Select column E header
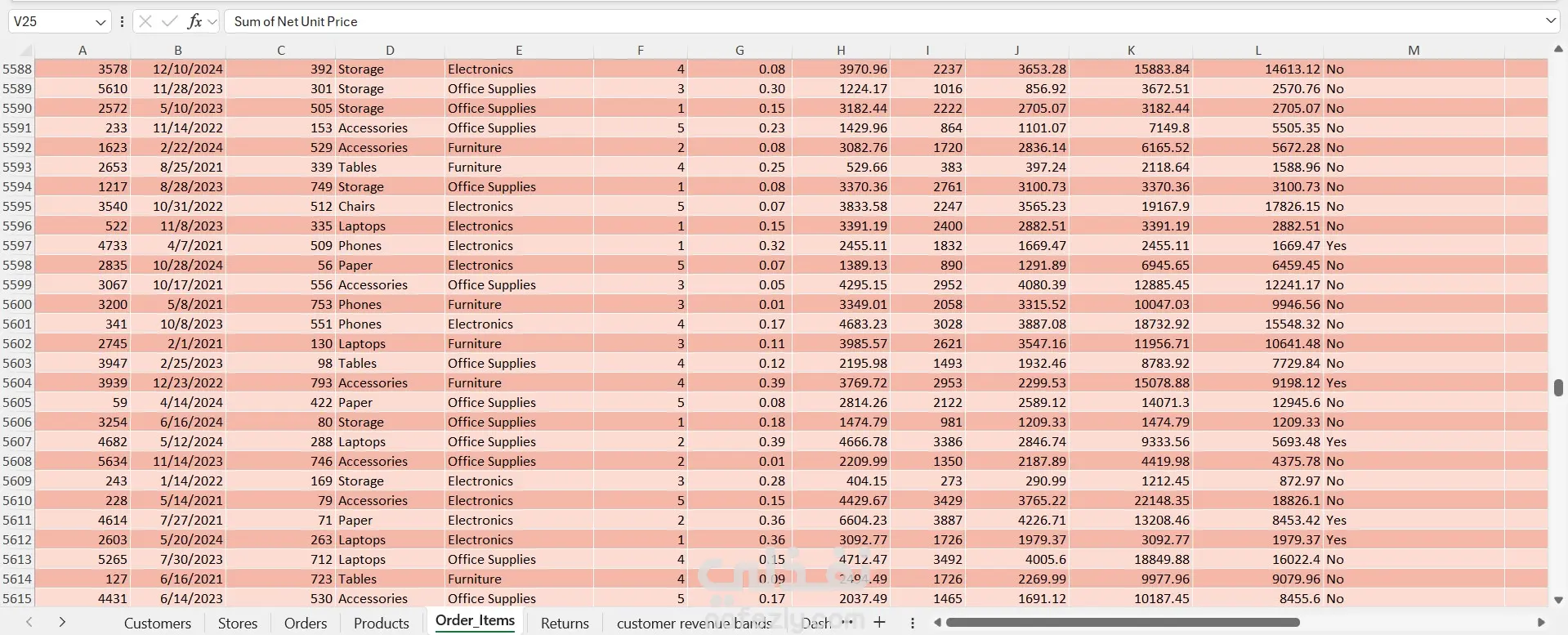The width and height of the screenshot is (1568, 635). click(x=519, y=50)
